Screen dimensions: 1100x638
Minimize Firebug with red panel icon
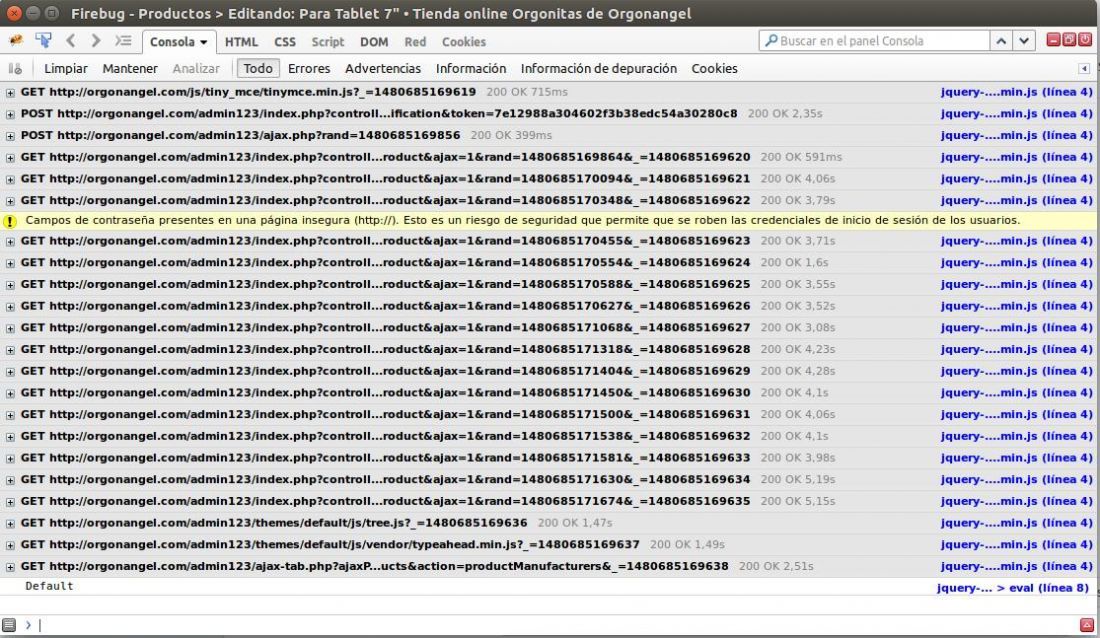[1053, 40]
